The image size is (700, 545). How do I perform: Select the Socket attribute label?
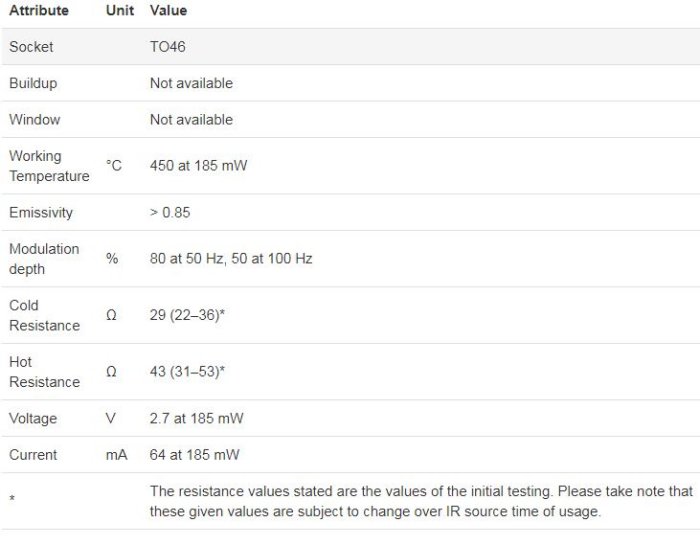pos(31,47)
